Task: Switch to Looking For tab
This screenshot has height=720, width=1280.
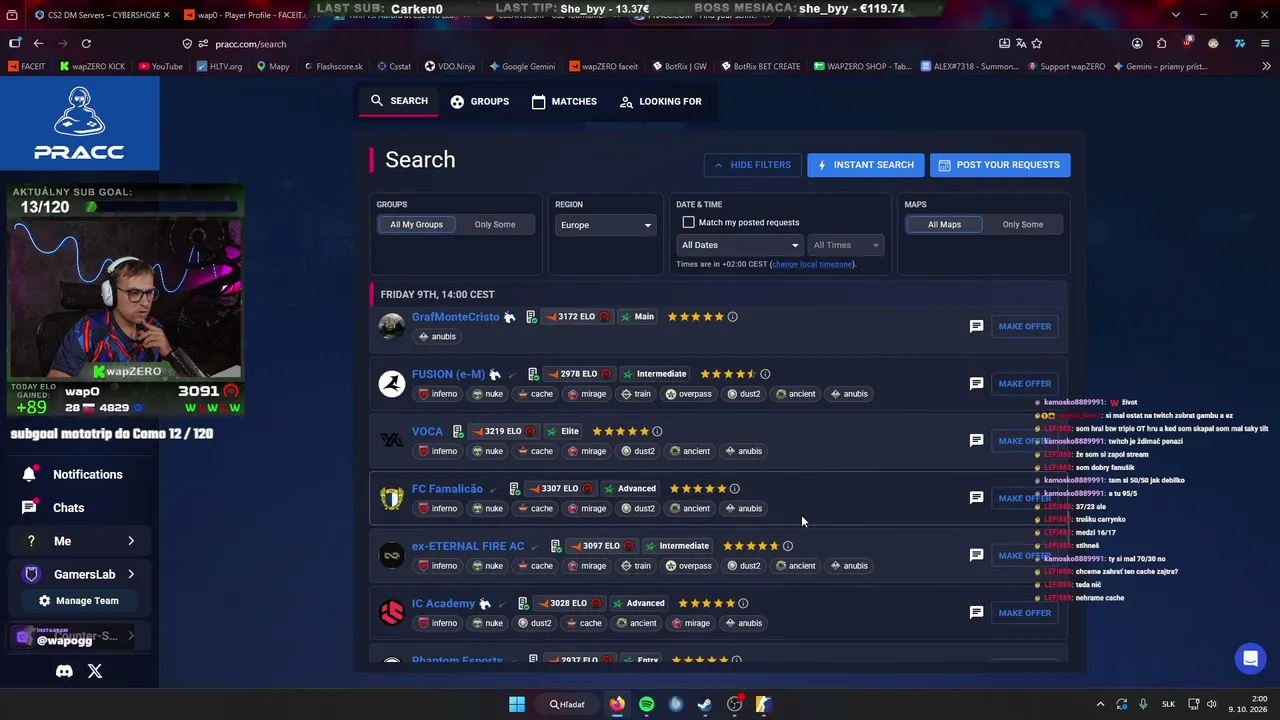Action: click(x=660, y=101)
